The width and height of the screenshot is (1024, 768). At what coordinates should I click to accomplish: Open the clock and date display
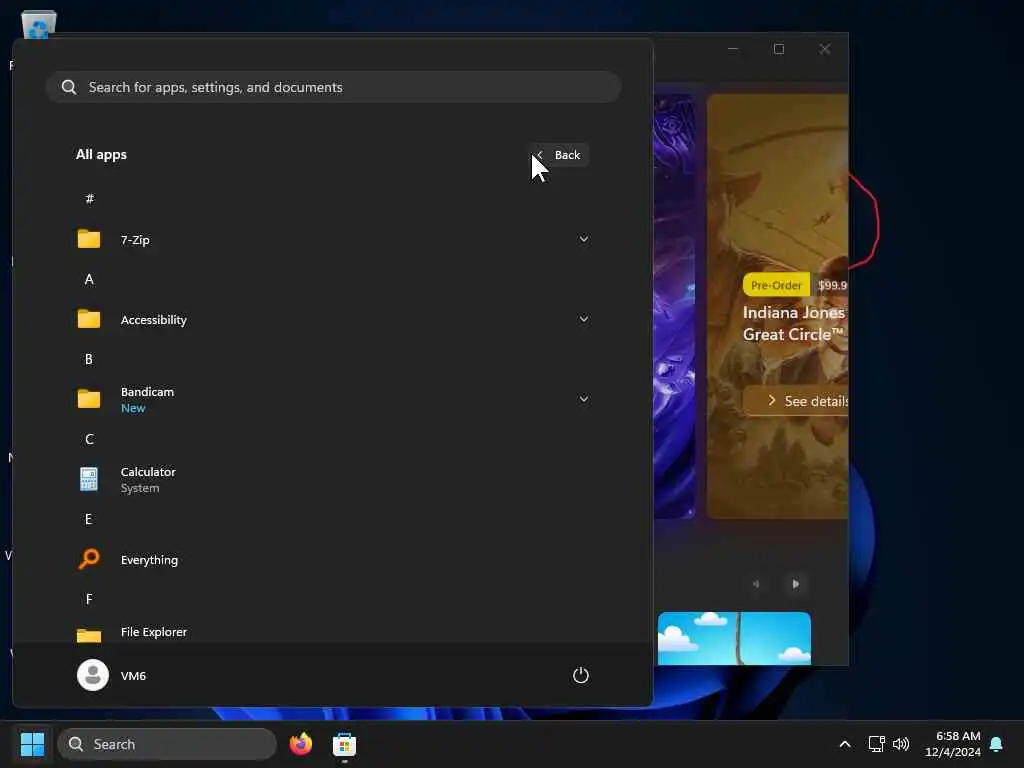(x=952, y=744)
